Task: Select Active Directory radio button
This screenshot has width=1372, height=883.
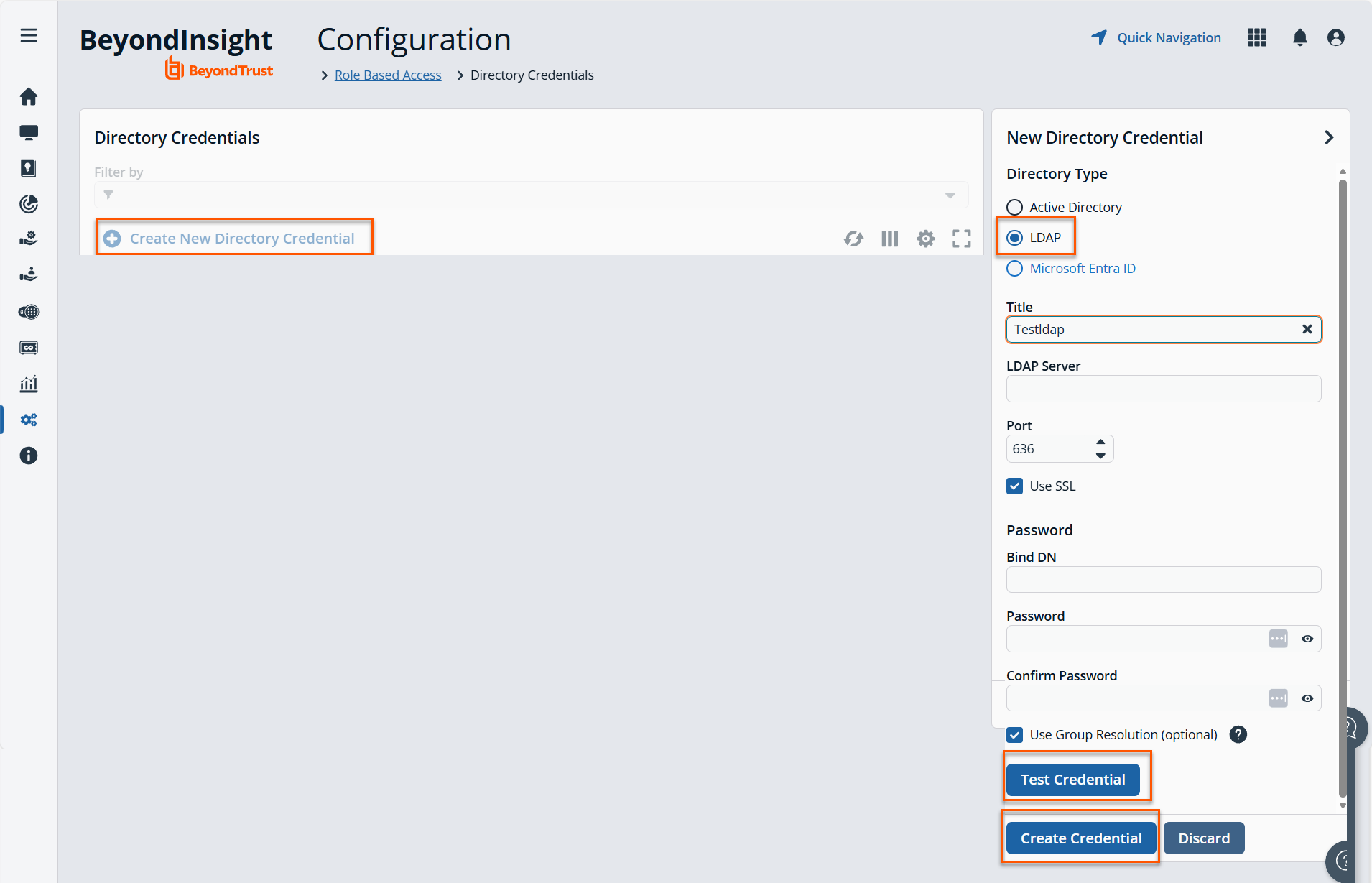Action: [1014, 208]
